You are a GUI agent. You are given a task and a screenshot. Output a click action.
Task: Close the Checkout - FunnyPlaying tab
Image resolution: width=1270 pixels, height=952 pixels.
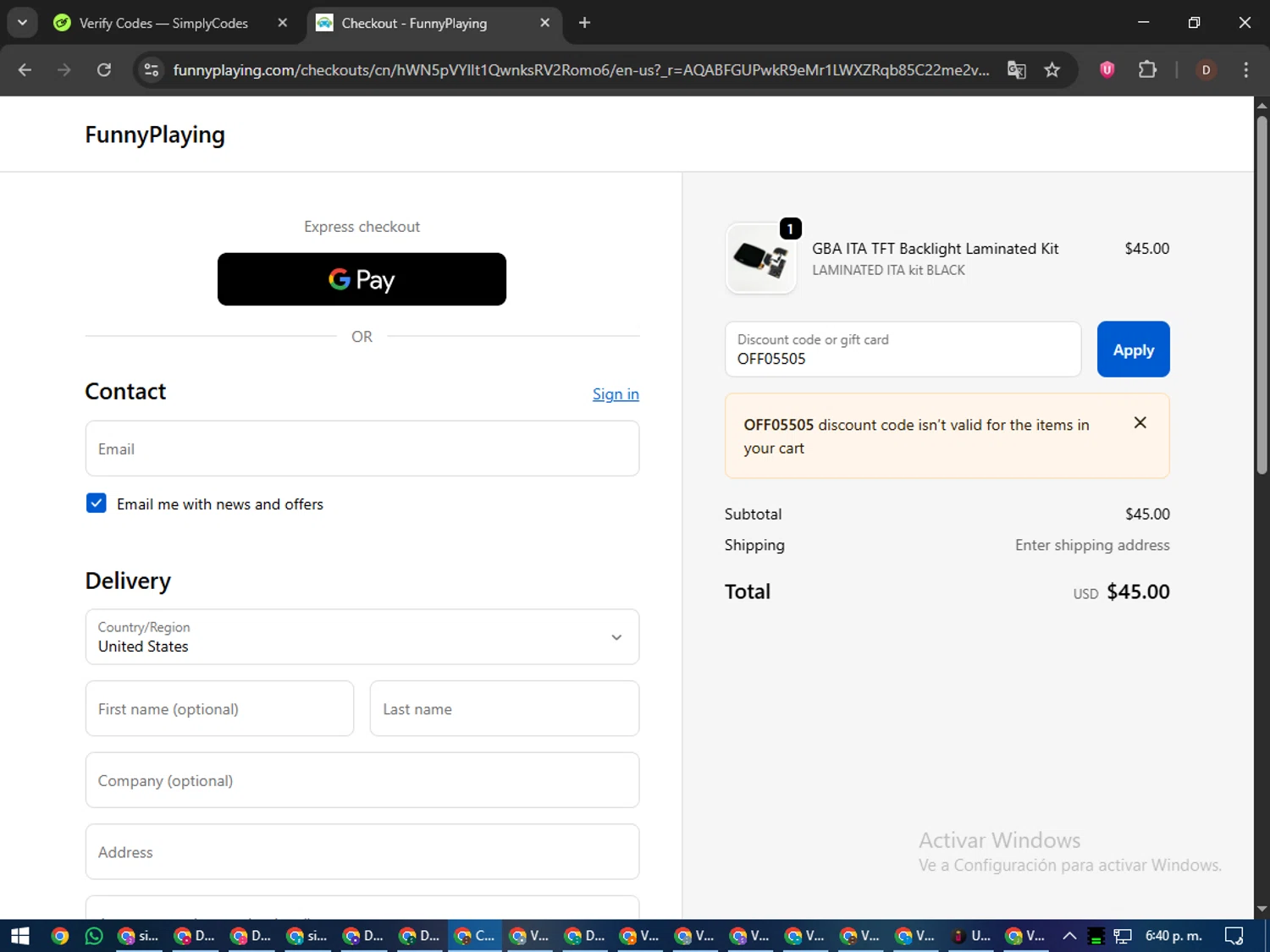point(545,23)
